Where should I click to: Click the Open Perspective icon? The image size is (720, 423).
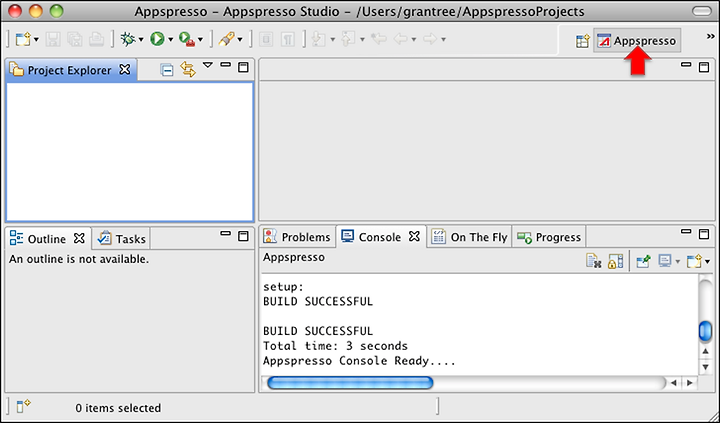click(582, 41)
